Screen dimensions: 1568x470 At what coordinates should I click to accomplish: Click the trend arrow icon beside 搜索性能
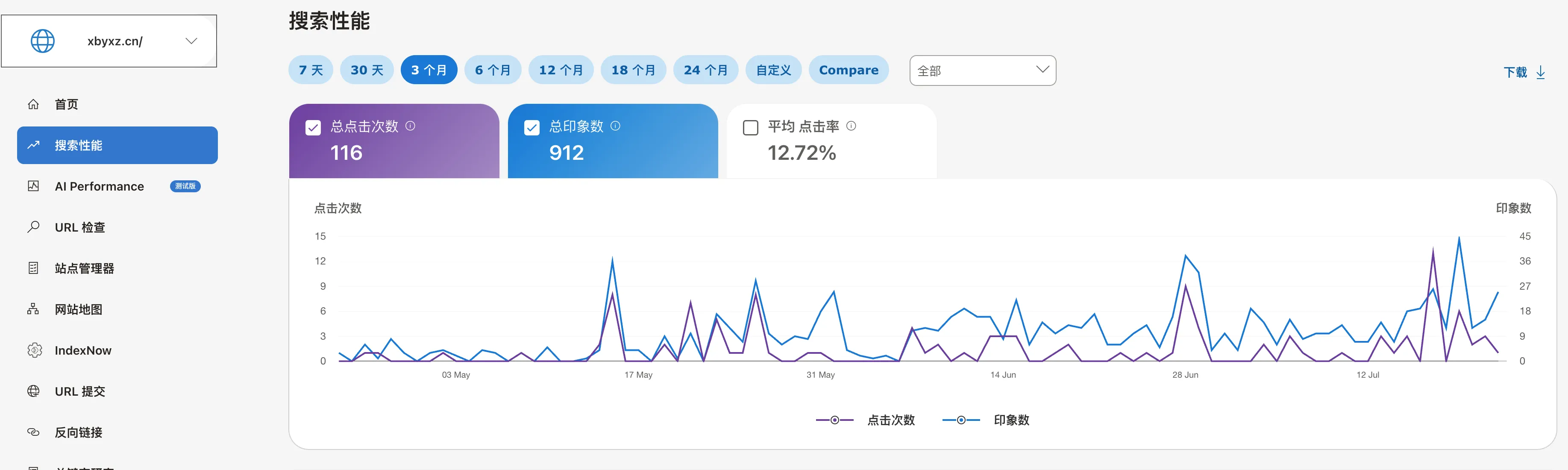(33, 145)
